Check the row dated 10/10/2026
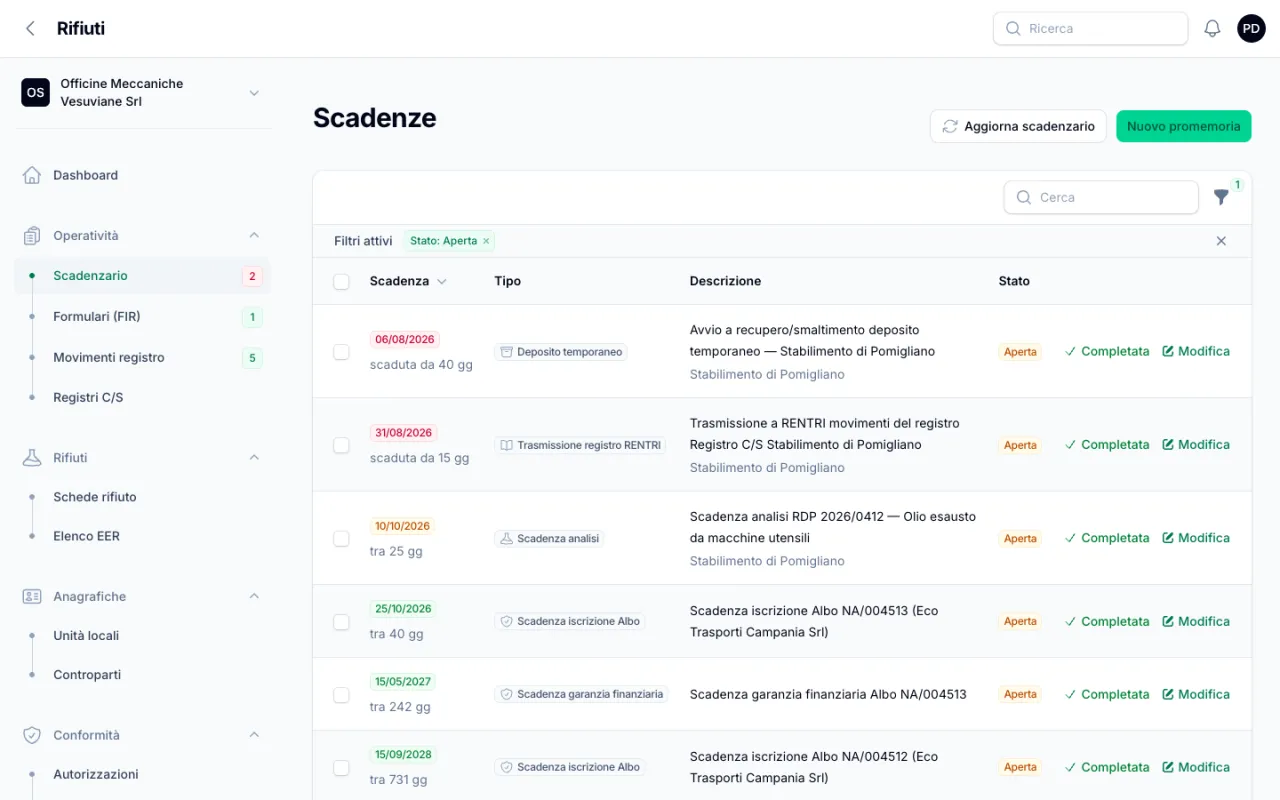Image resolution: width=1280 pixels, height=800 pixels. 341,538
